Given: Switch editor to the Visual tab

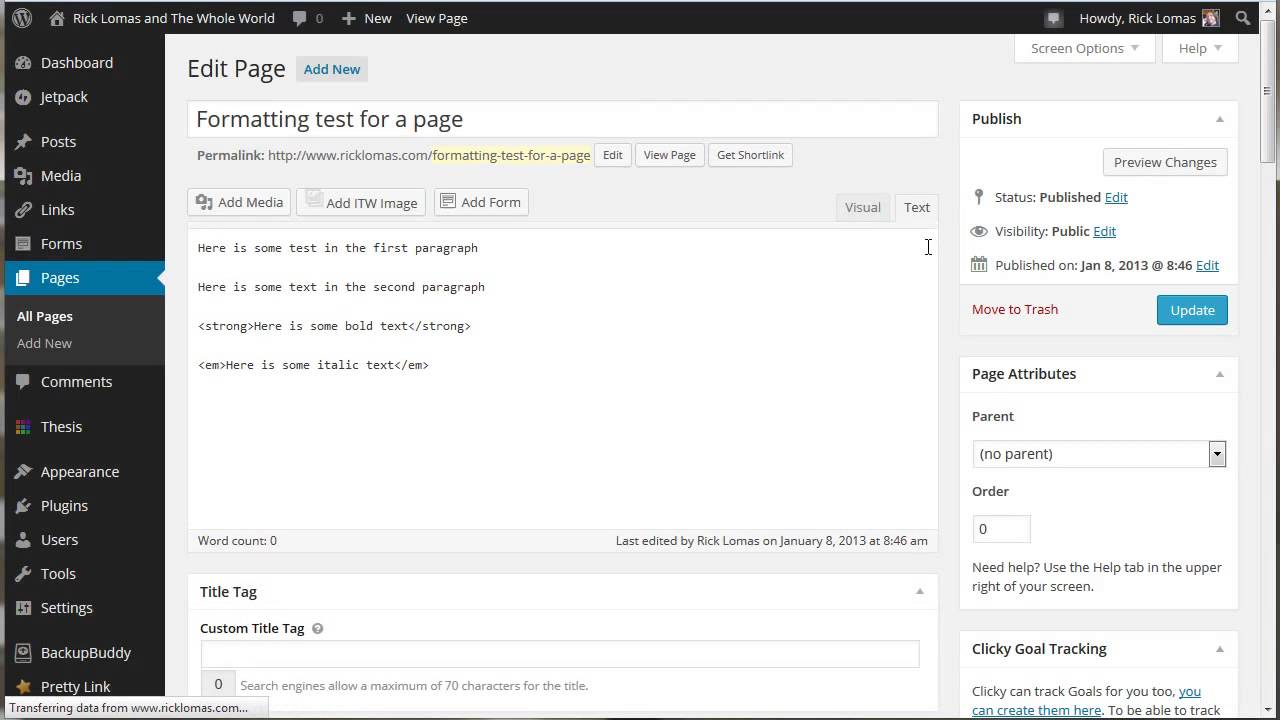Looking at the screenshot, I should point(862,207).
